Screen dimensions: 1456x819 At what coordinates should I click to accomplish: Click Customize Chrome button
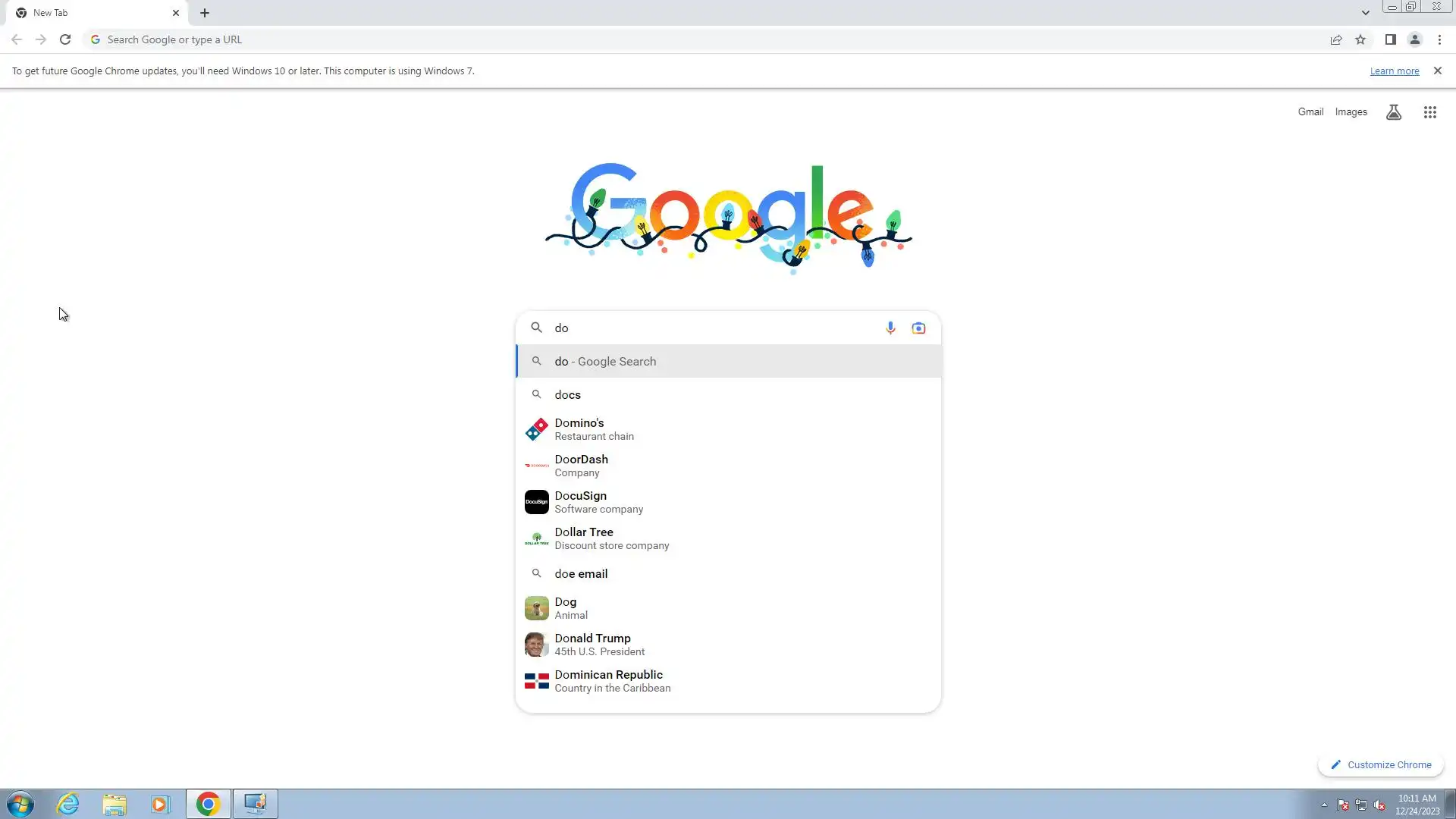pyautogui.click(x=1381, y=764)
